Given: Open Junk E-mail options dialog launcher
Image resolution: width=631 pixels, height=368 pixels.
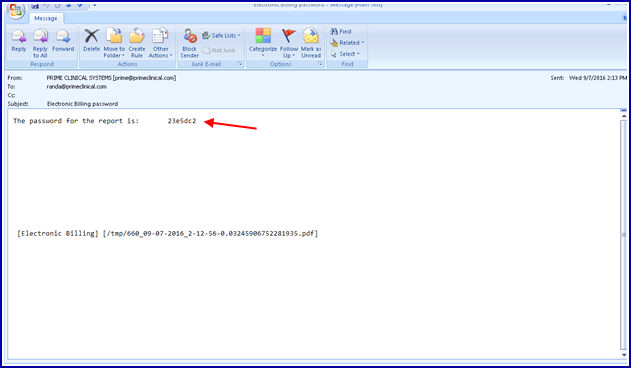Looking at the screenshot, I should click(240, 64).
